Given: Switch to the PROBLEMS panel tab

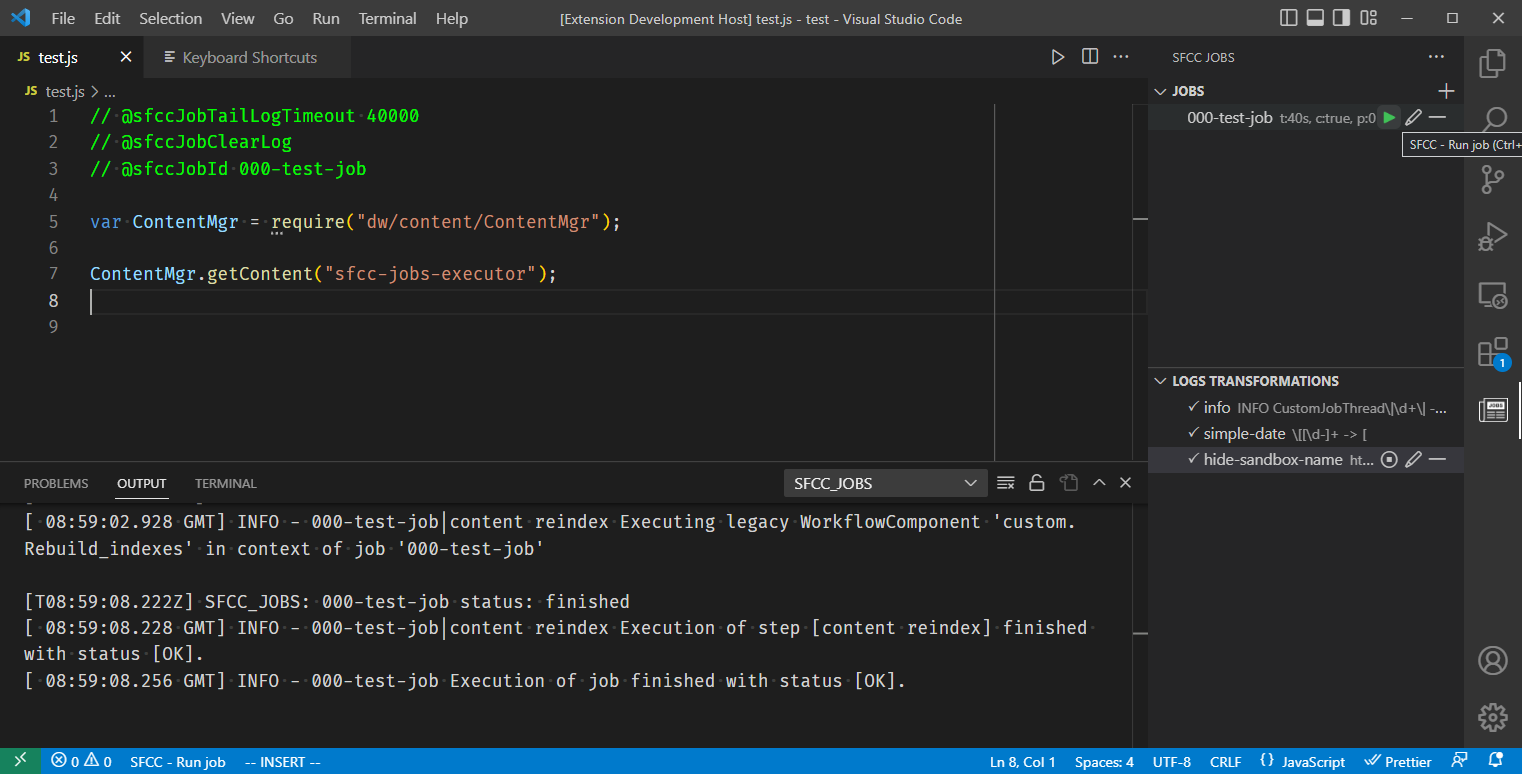Looking at the screenshot, I should [x=56, y=483].
